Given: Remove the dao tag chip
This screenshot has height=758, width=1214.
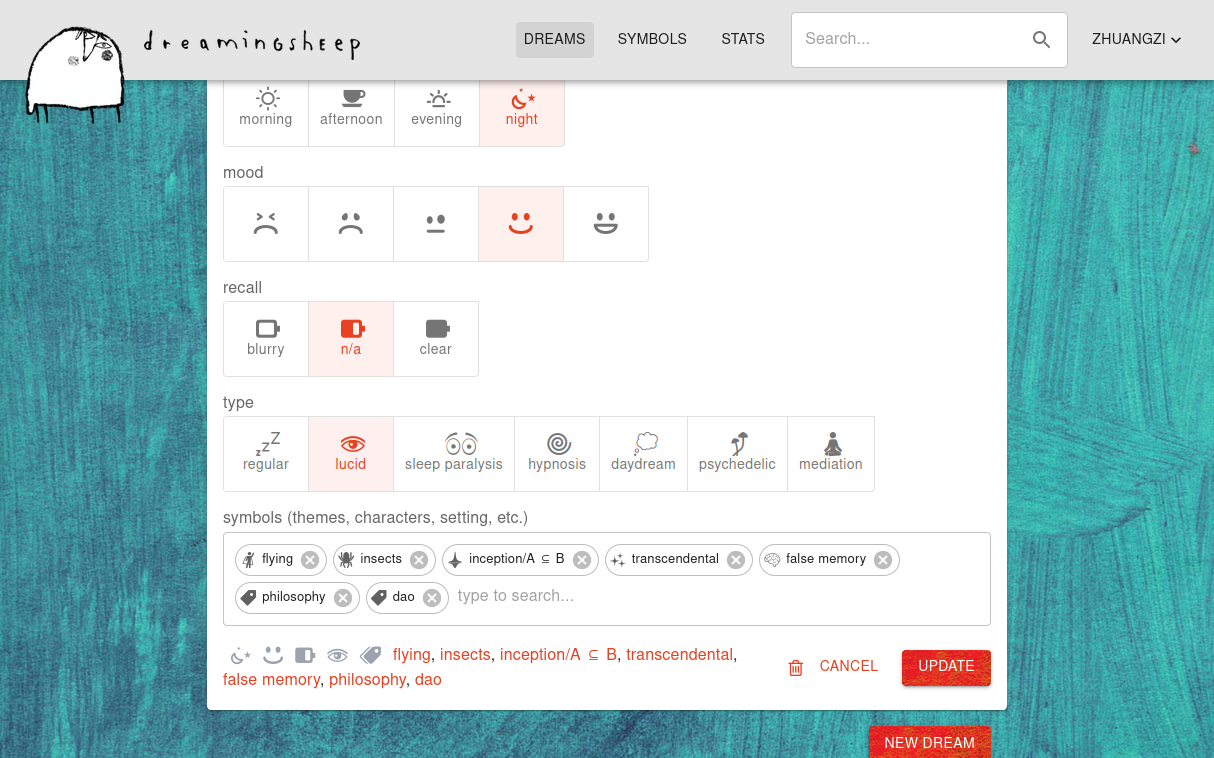Looking at the screenshot, I should click(x=432, y=598).
